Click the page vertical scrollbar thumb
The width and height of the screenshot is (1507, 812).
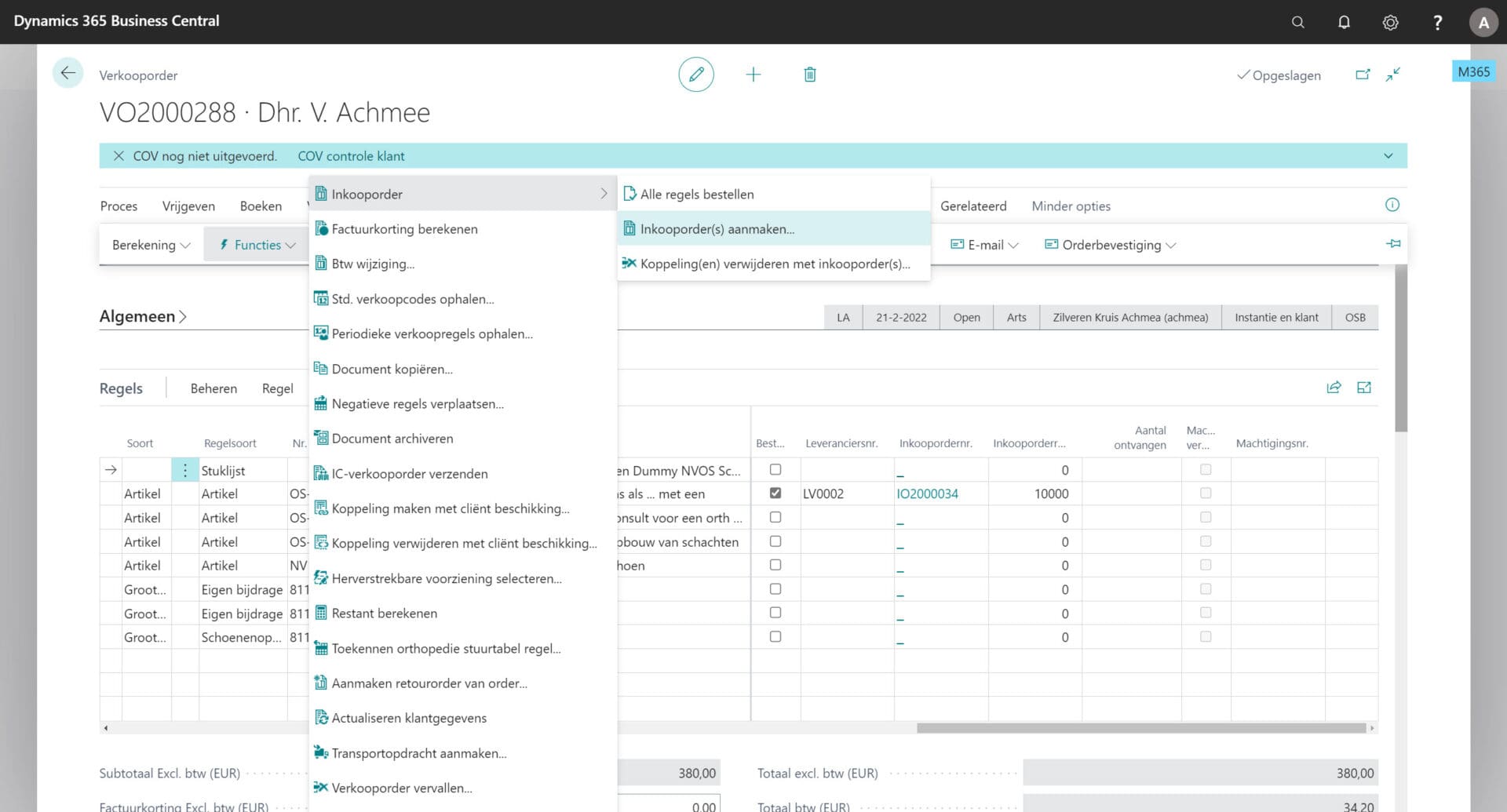pos(1401,348)
